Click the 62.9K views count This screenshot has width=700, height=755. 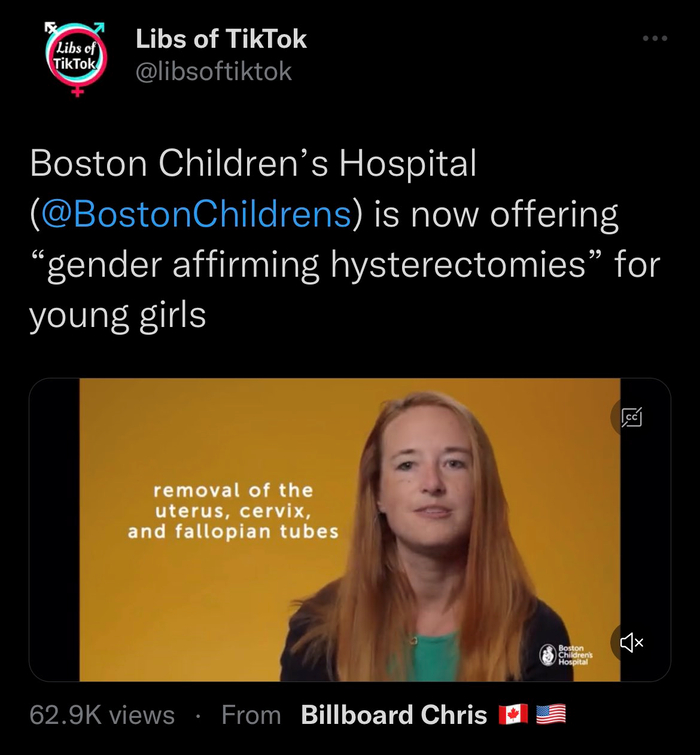coord(102,715)
